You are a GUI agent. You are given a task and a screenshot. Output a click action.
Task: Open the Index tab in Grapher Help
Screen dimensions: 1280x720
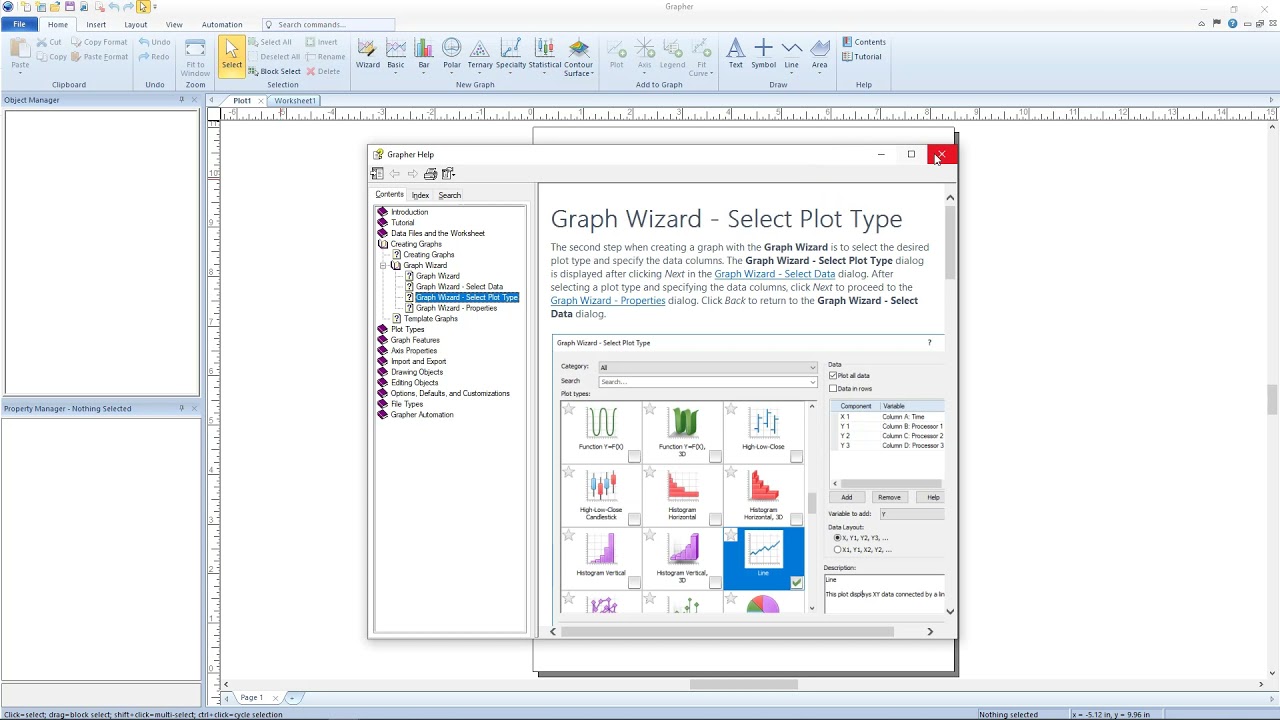pos(420,195)
